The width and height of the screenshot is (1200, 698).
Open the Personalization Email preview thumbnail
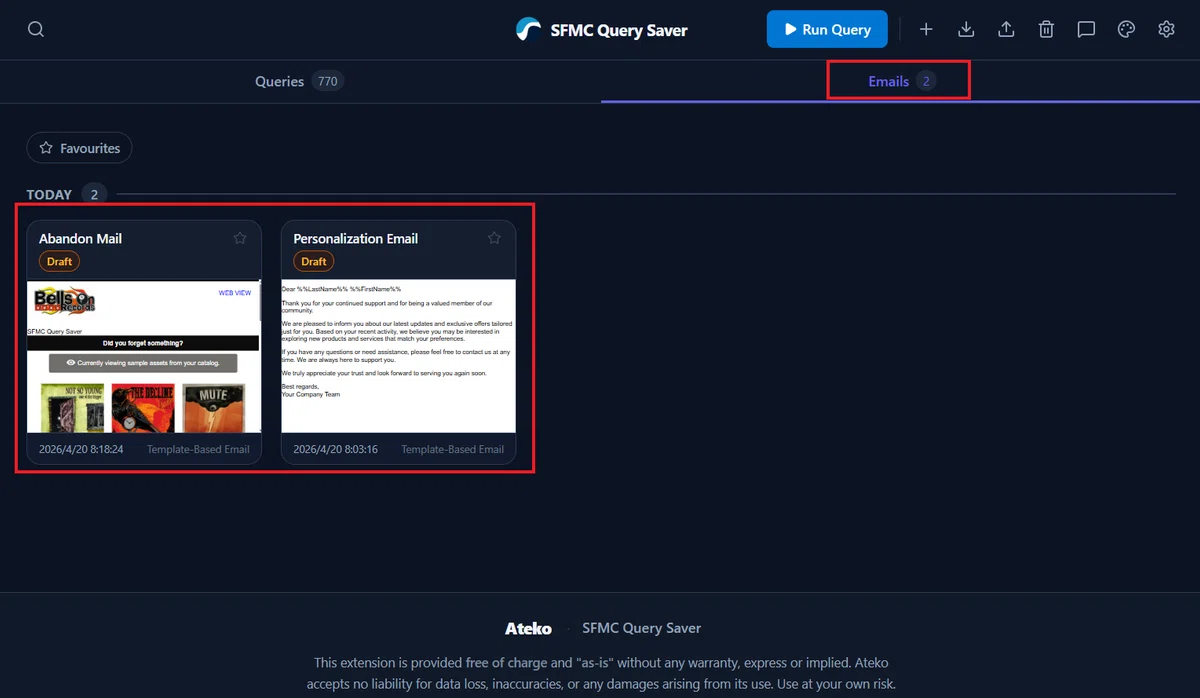tap(398, 356)
